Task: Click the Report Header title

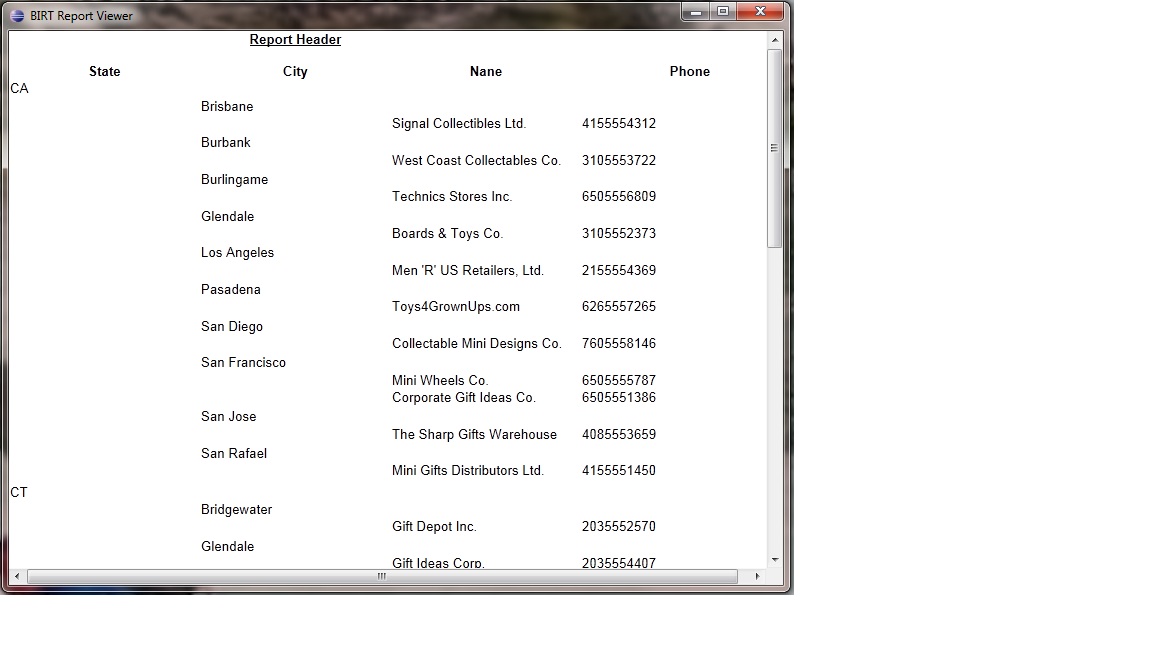Action: (295, 40)
